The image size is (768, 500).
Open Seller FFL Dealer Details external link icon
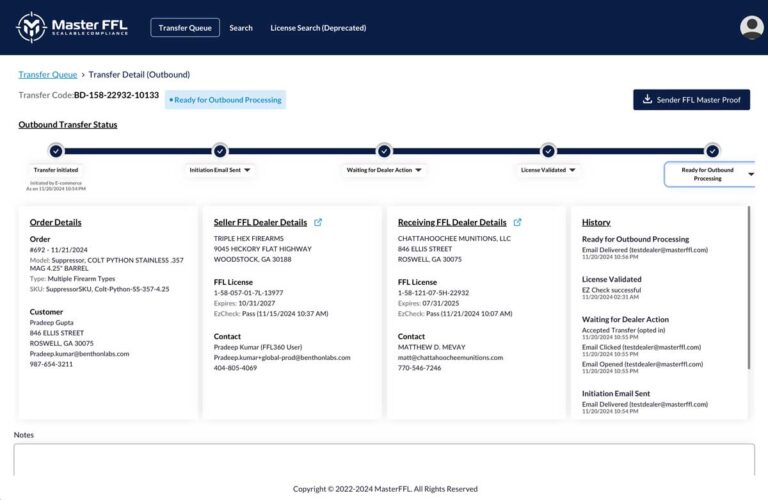[x=318, y=222]
